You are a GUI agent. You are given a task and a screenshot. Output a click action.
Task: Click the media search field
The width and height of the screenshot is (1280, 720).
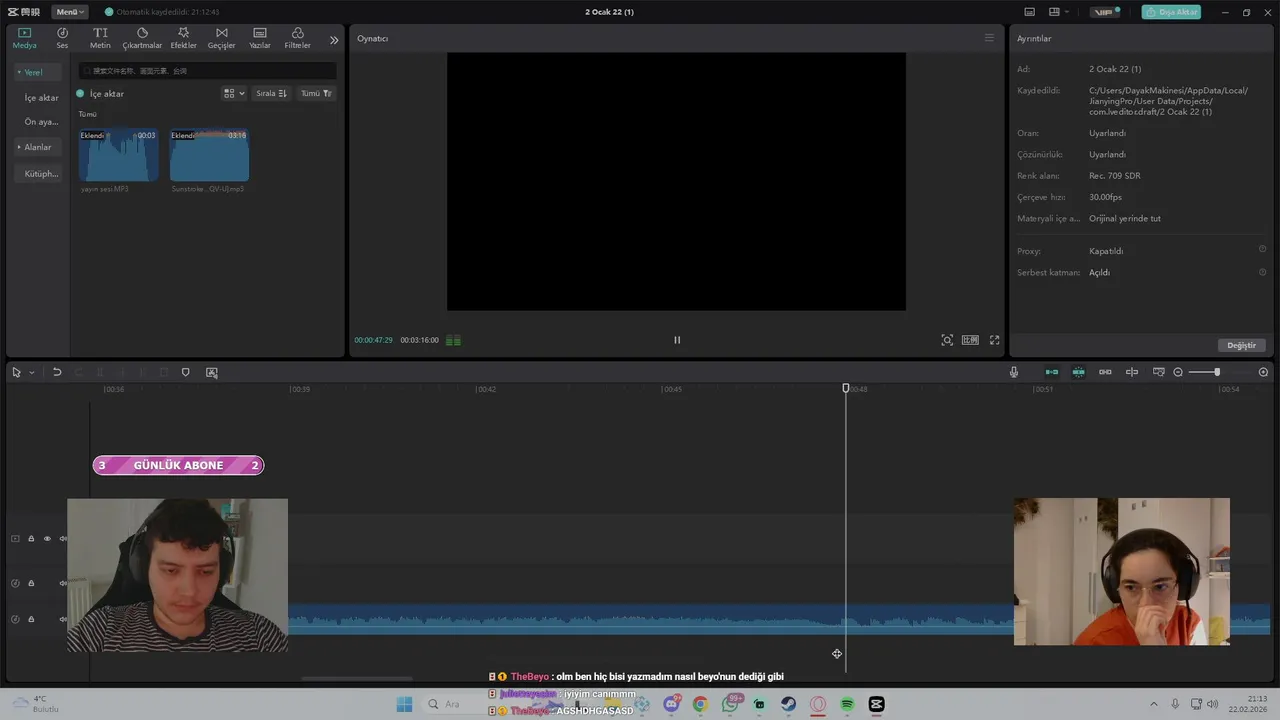pos(207,71)
